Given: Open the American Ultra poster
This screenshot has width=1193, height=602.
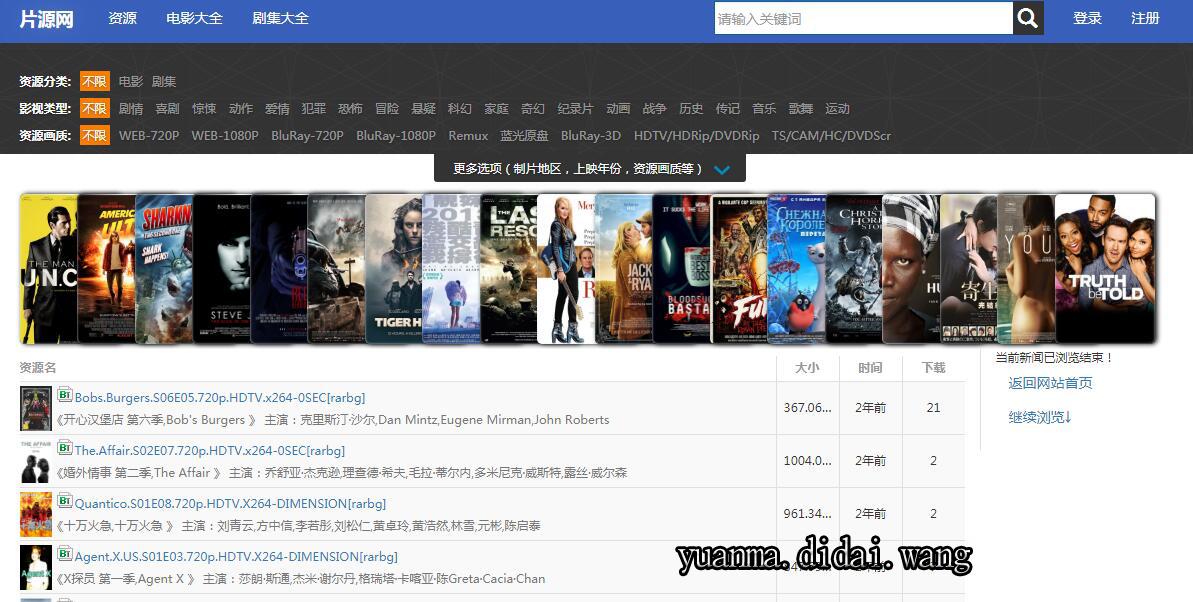Looking at the screenshot, I should [107, 269].
